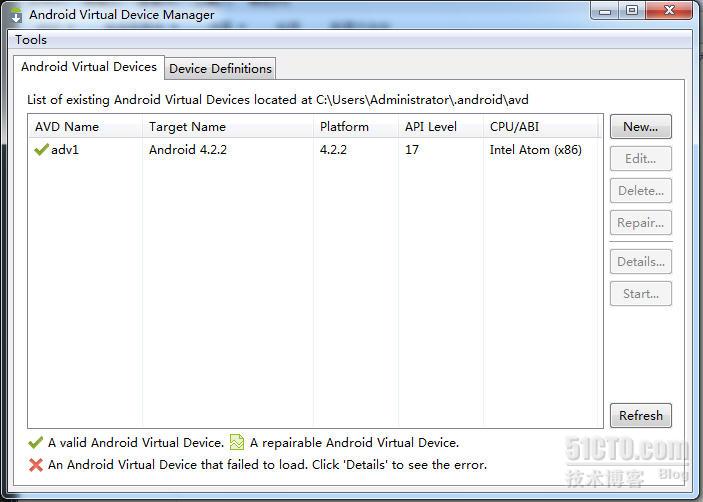The width and height of the screenshot is (703, 502).
Task: Click the Delete... button
Action: coord(640,191)
